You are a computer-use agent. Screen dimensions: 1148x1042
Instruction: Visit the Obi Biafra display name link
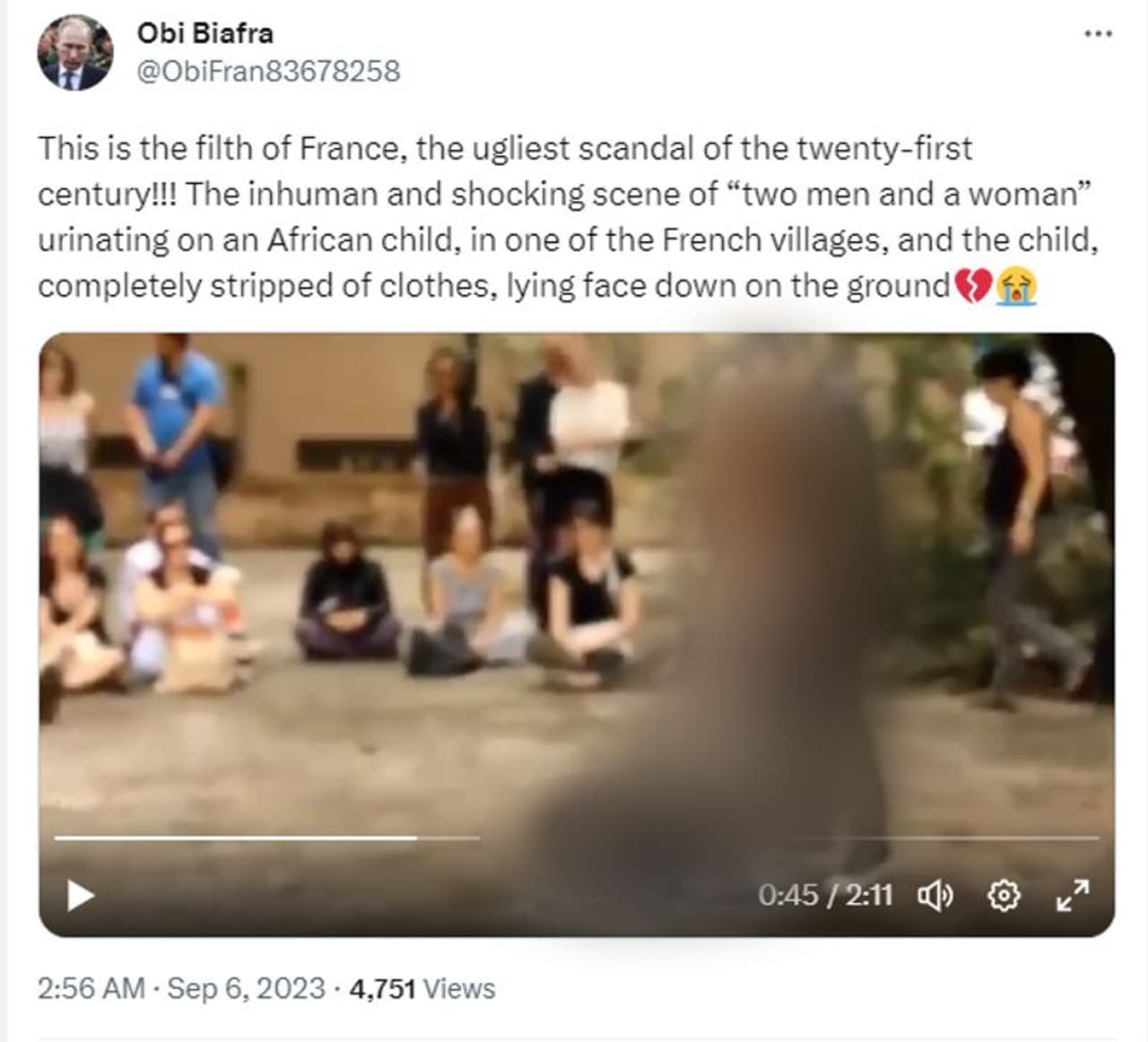tap(205, 33)
